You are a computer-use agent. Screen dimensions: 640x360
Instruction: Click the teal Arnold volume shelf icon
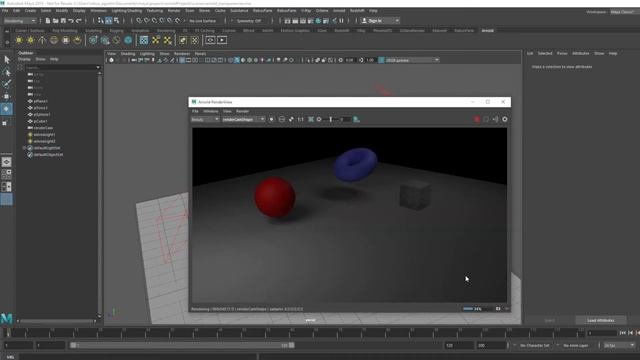pos(128,40)
